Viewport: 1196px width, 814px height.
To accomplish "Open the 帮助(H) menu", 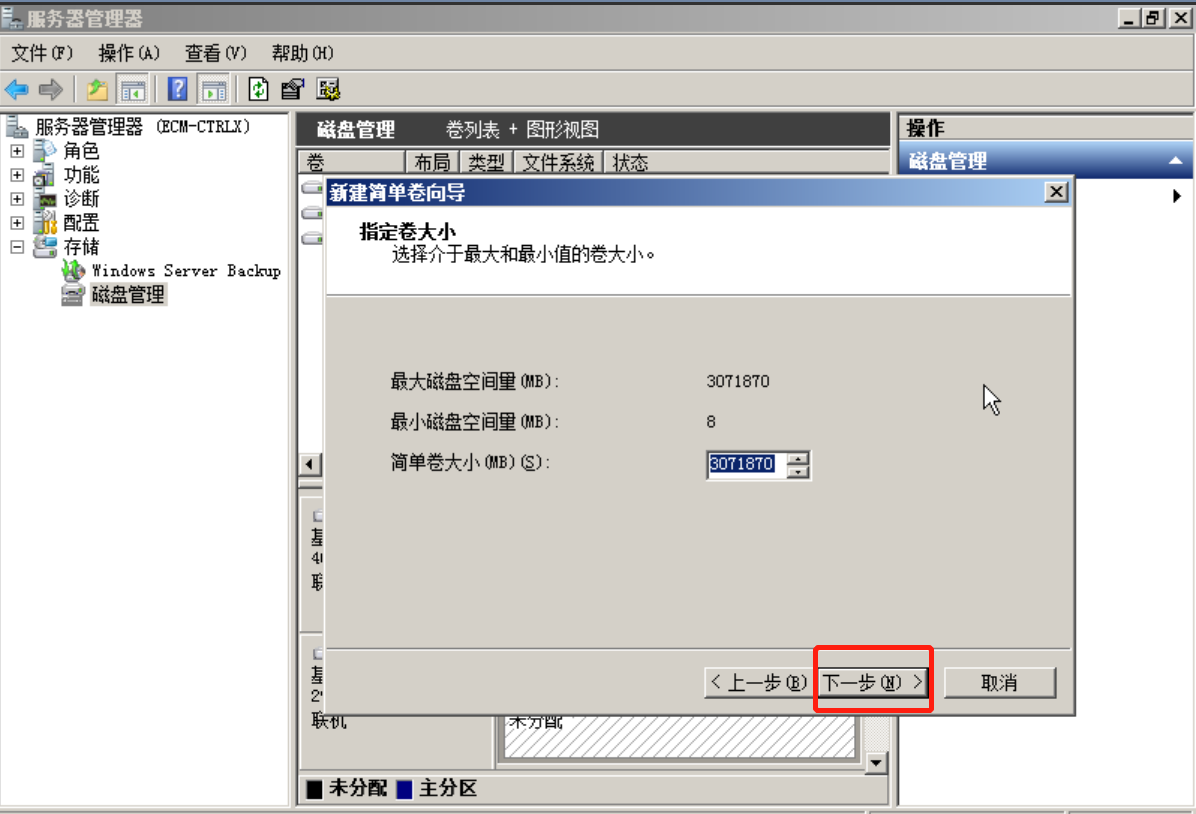I will point(303,53).
